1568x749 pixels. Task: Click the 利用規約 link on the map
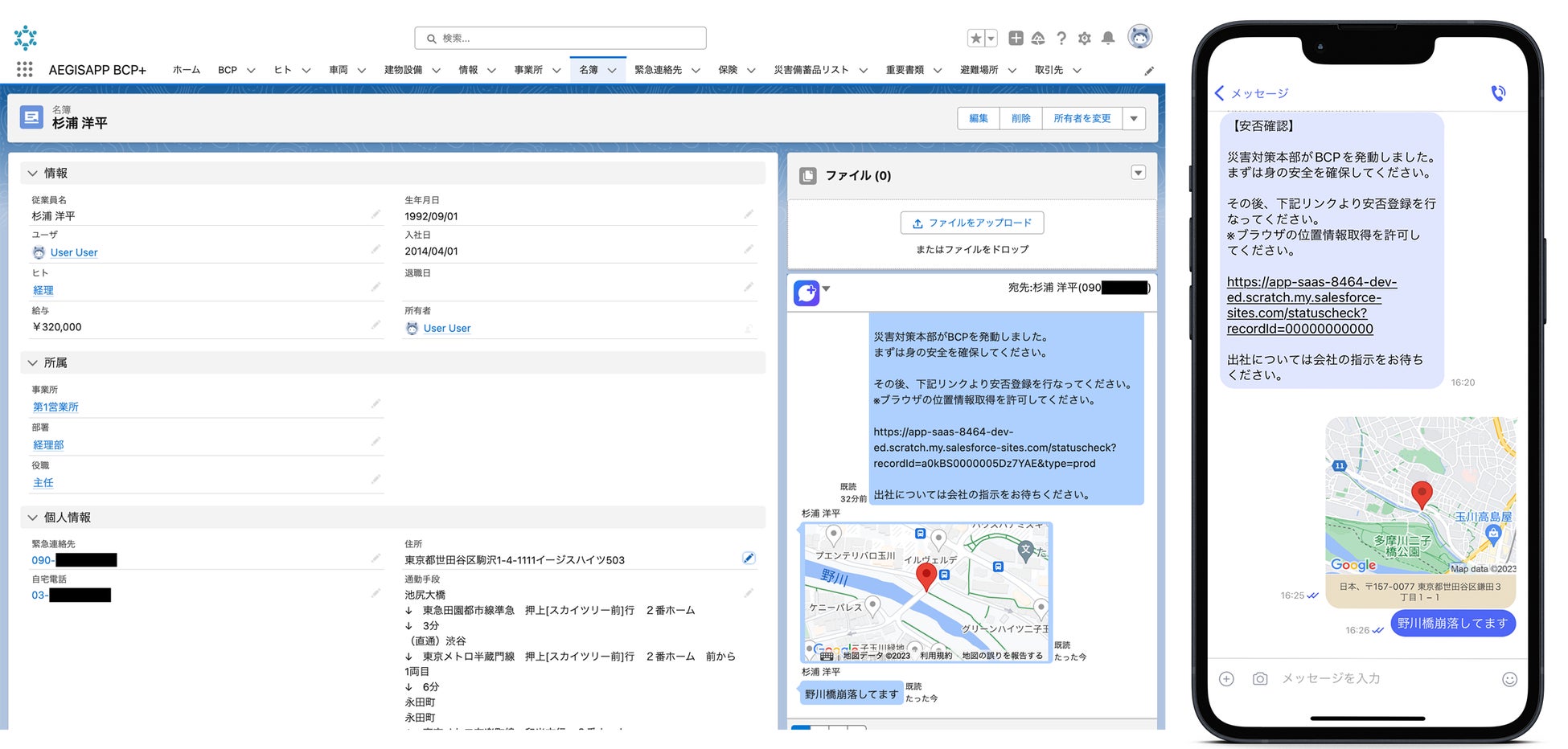[x=936, y=656]
